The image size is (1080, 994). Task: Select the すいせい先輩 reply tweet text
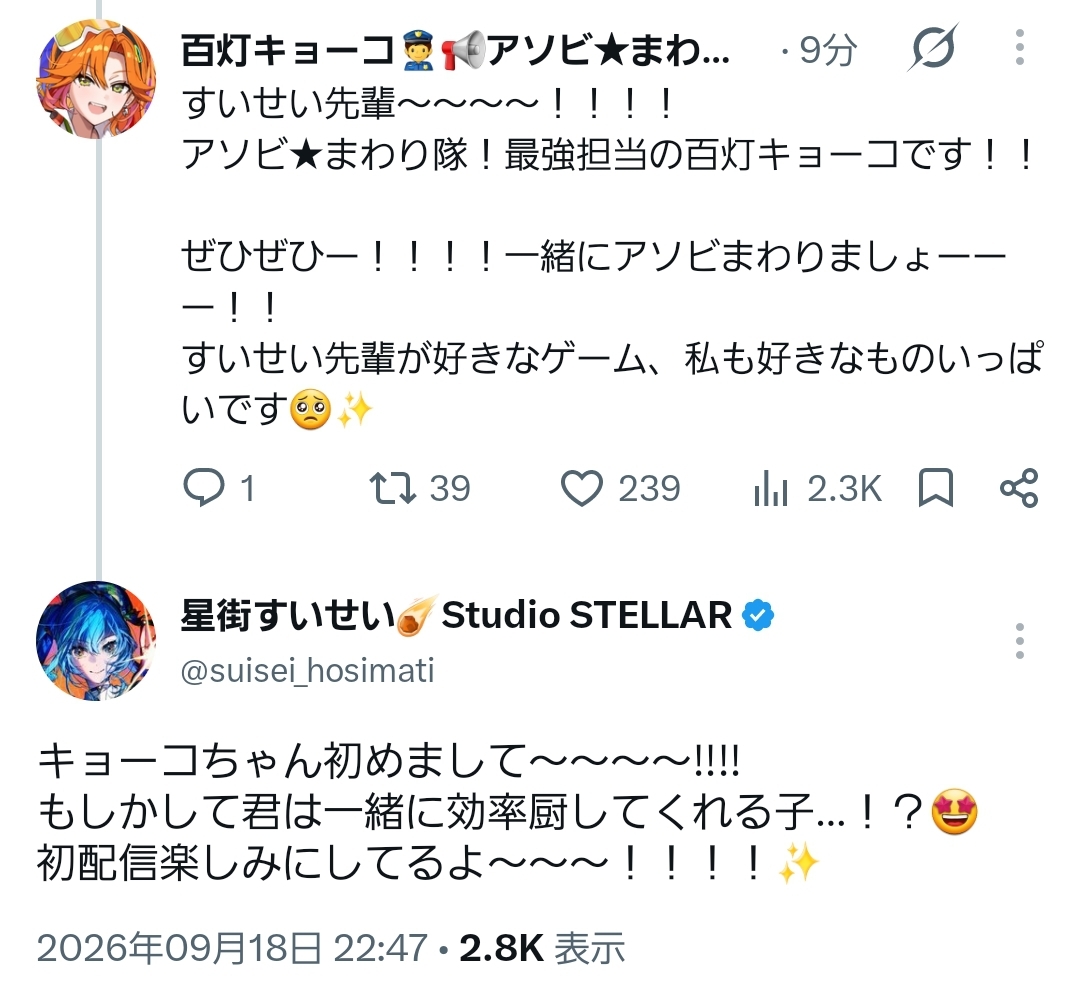coord(612,256)
